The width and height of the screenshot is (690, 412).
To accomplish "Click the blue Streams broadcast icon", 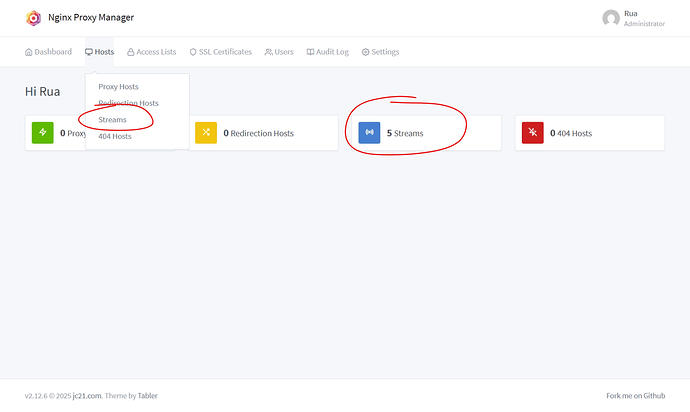I will (x=369, y=132).
